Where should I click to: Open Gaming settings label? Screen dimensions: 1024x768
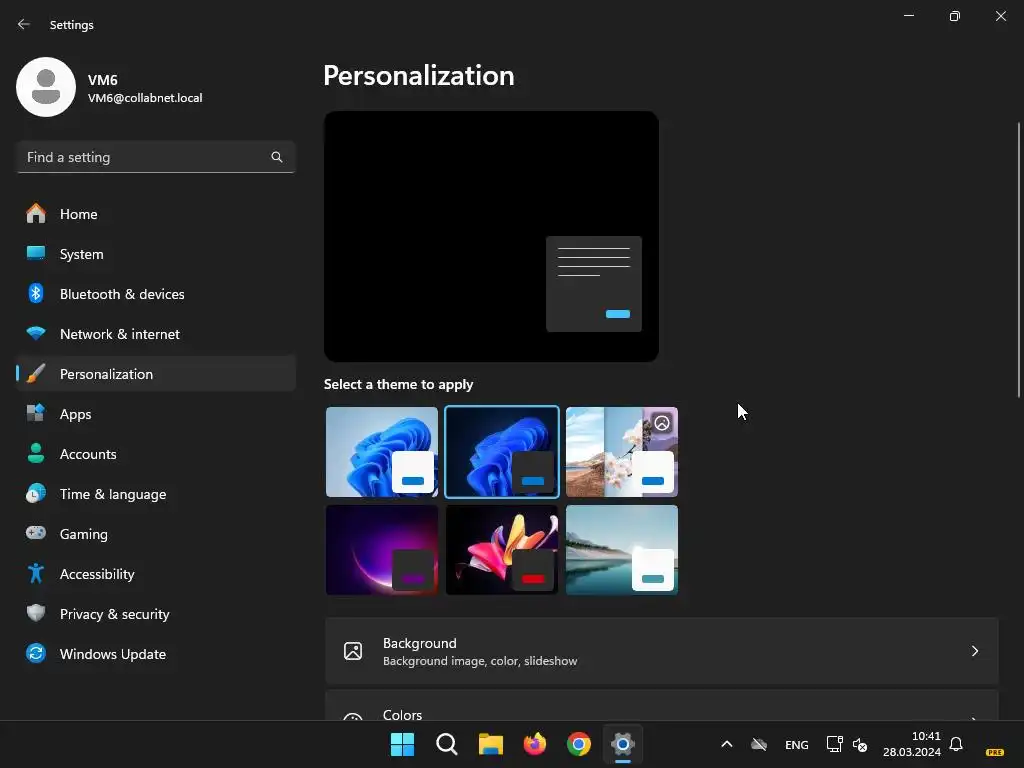pyautogui.click(x=84, y=534)
